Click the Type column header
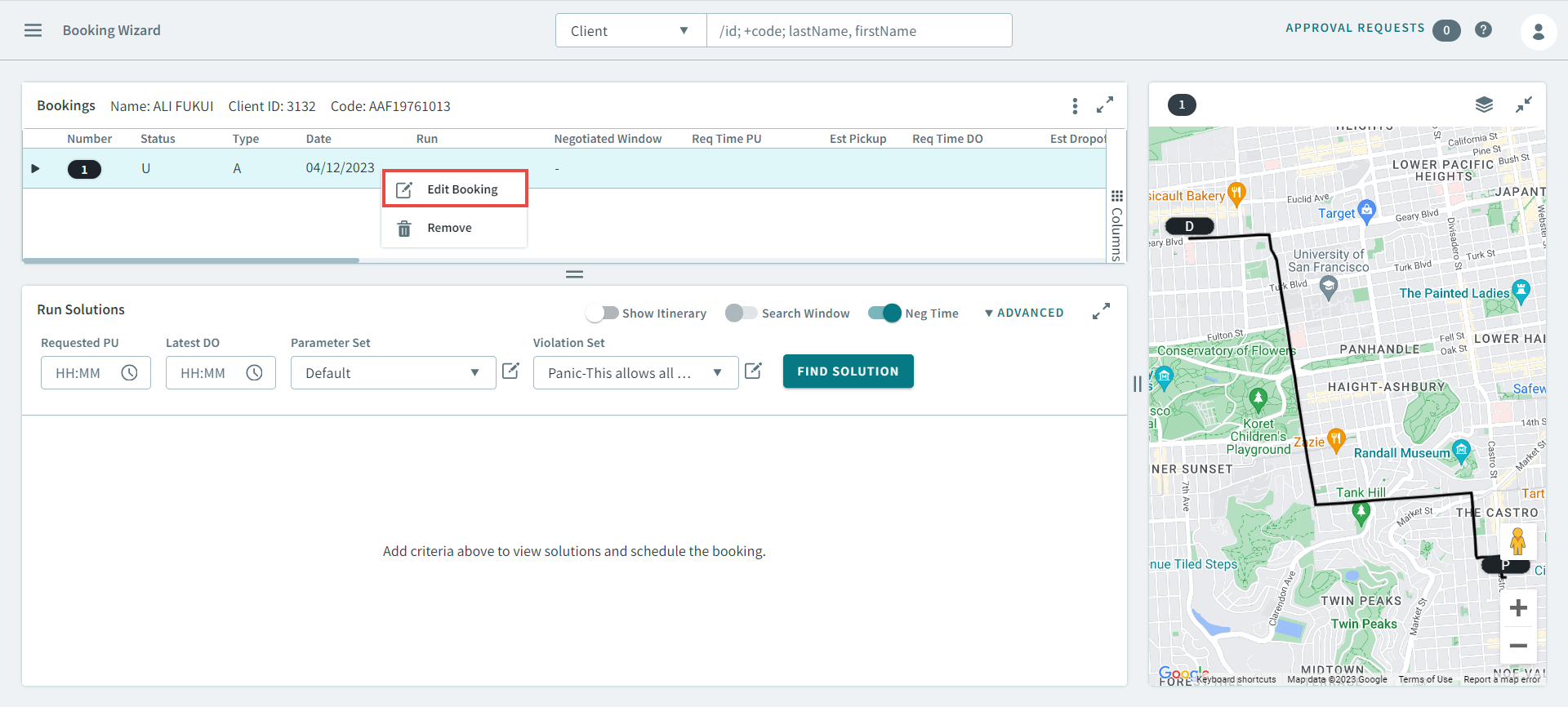Image resolution: width=1568 pixels, height=707 pixels. click(x=245, y=139)
